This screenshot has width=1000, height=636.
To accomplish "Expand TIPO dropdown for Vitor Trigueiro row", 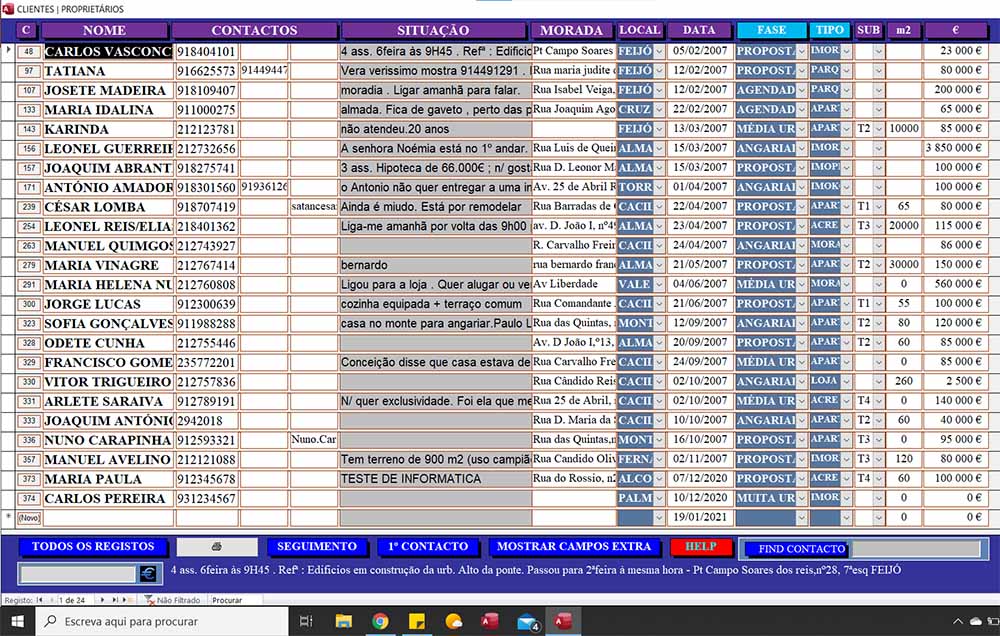I will 846,381.
